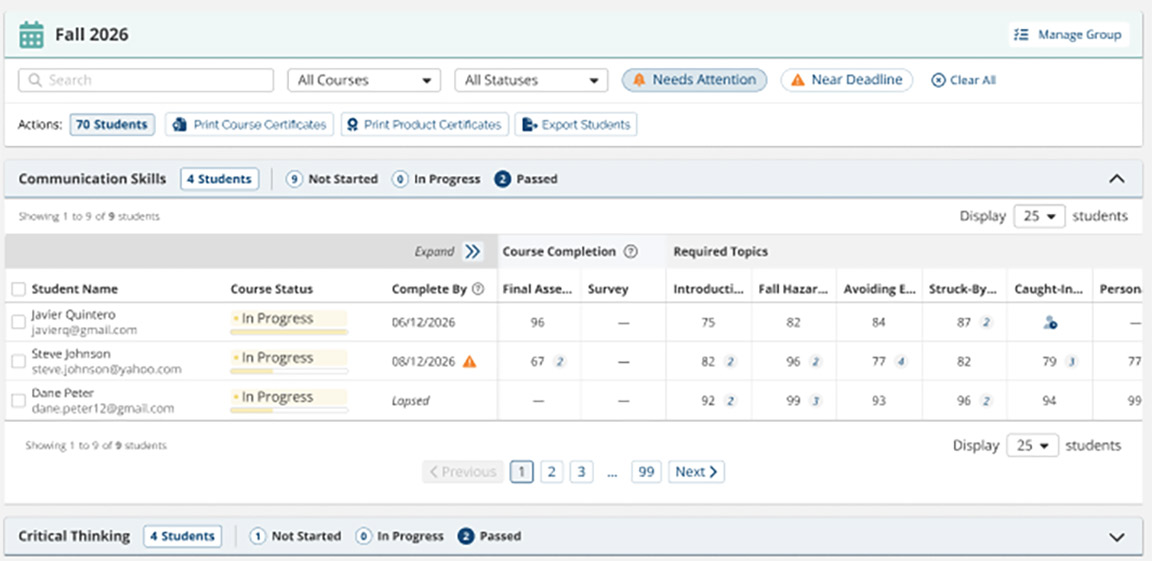Click Steve Johnson's progress bar
Image resolution: width=1152 pixels, height=561 pixels.
[289, 371]
